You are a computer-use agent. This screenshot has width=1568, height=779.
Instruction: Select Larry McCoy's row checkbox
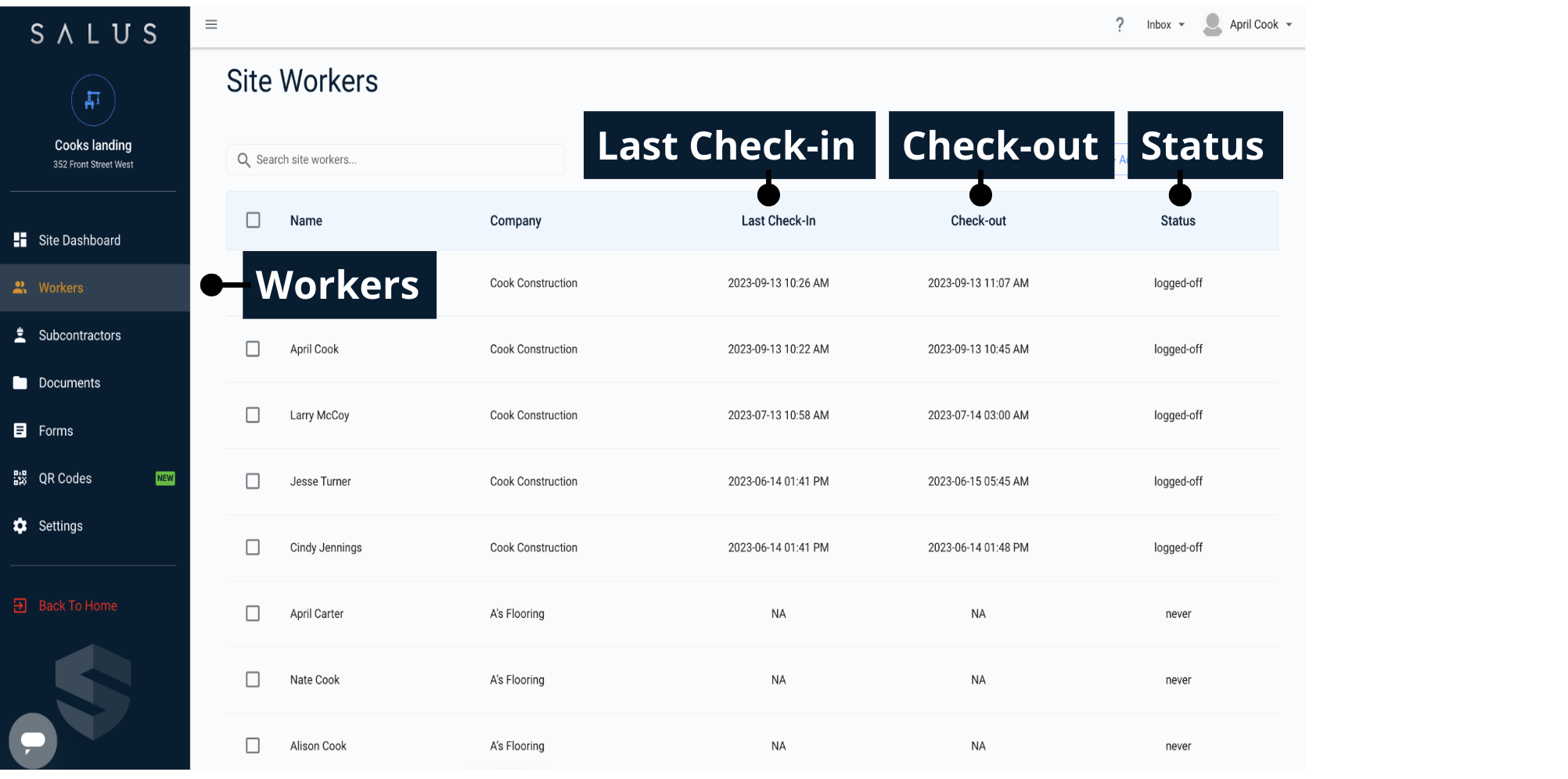(253, 415)
